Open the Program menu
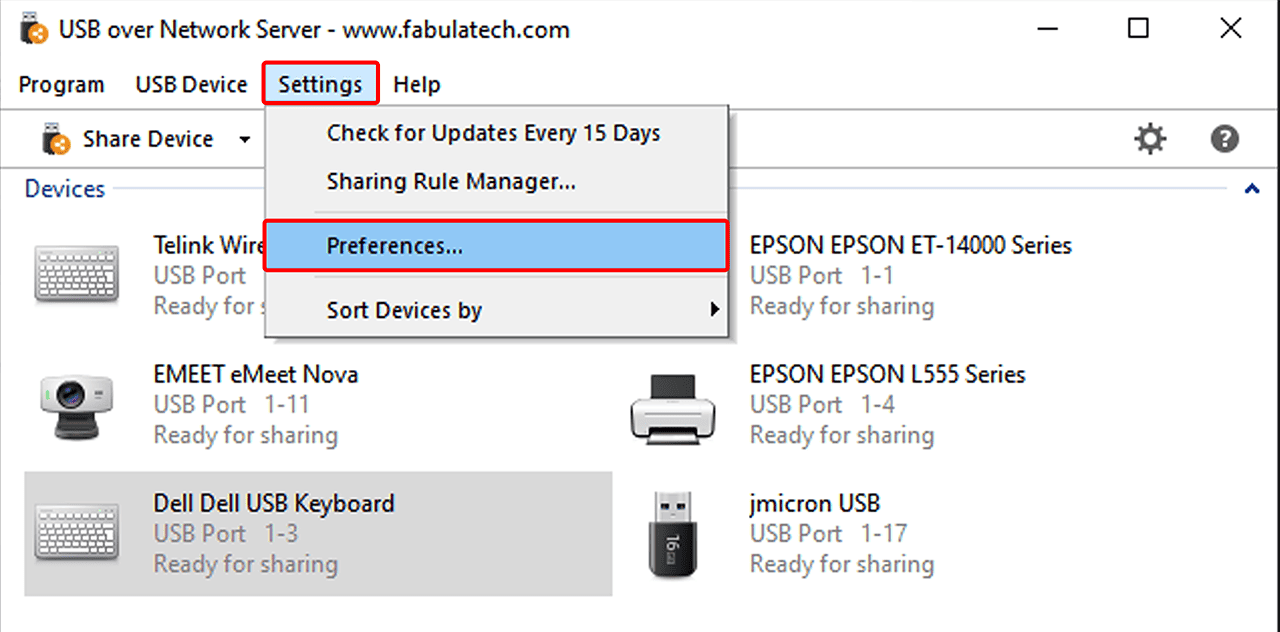 coord(61,85)
